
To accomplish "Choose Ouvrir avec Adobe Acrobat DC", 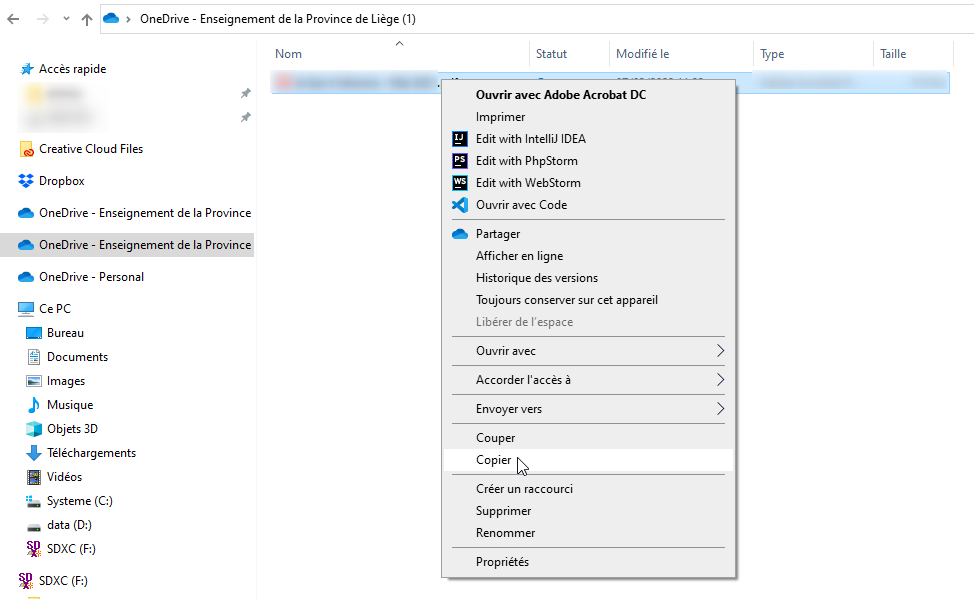I will pyautogui.click(x=561, y=94).
